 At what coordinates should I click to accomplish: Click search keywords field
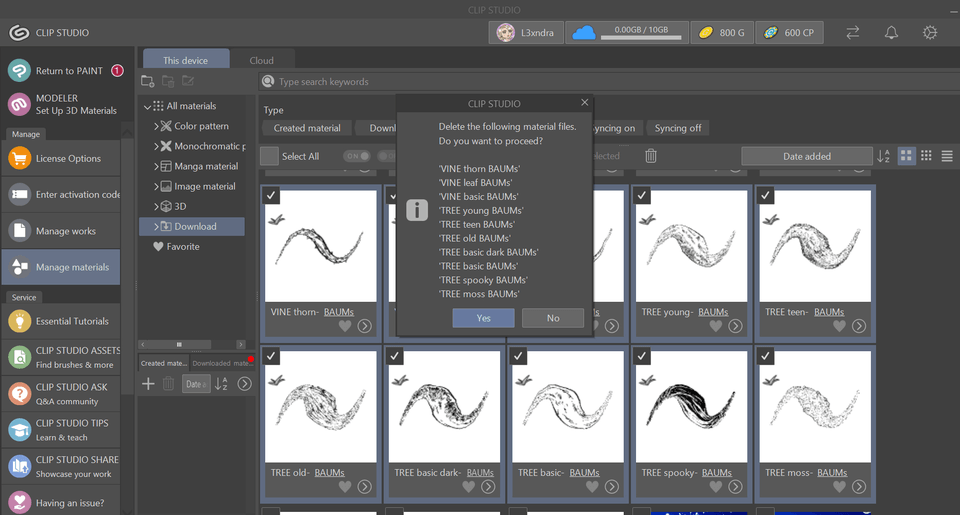tap(609, 81)
